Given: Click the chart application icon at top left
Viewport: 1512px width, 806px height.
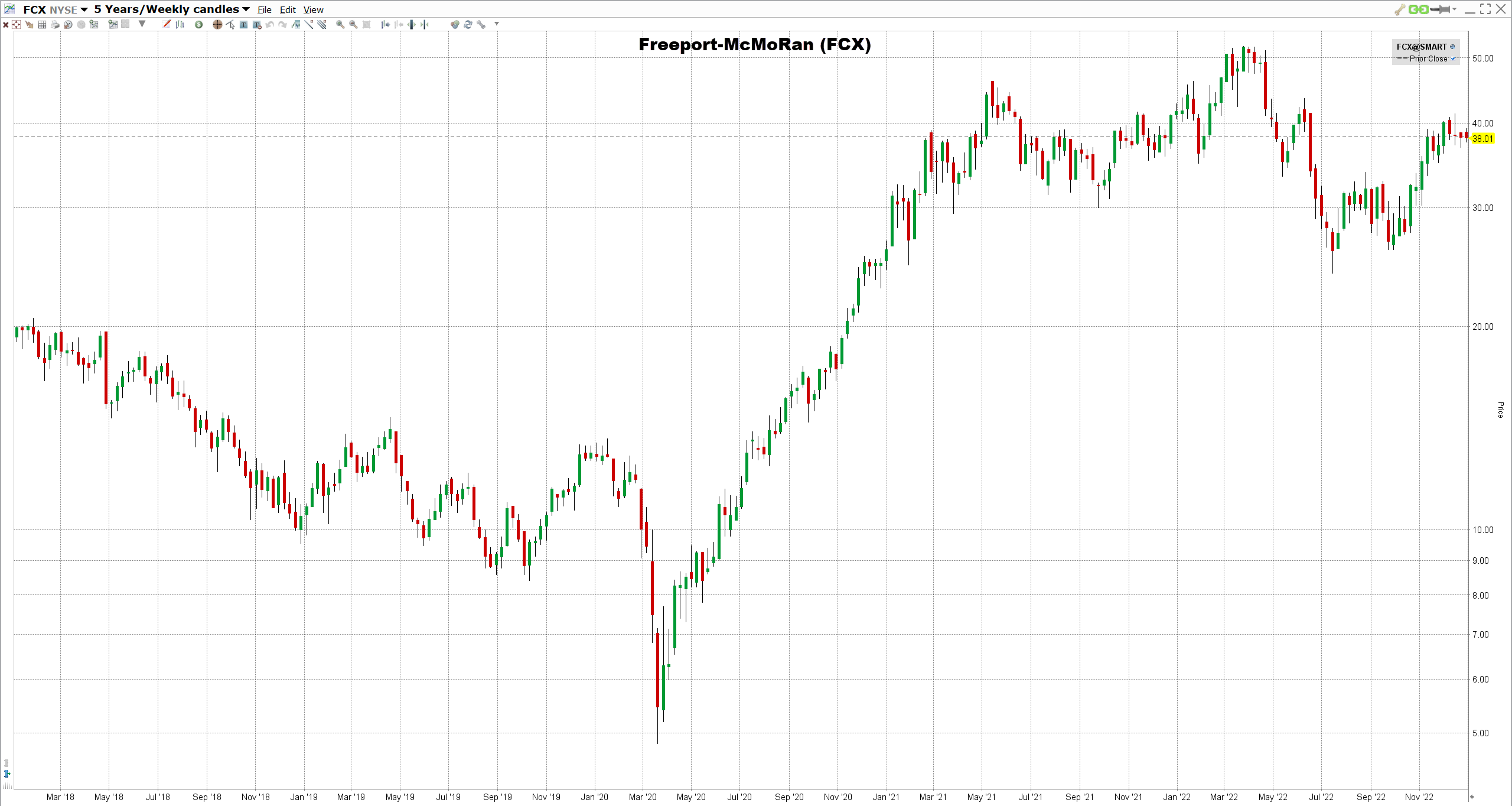Looking at the screenshot, I should click(9, 9).
